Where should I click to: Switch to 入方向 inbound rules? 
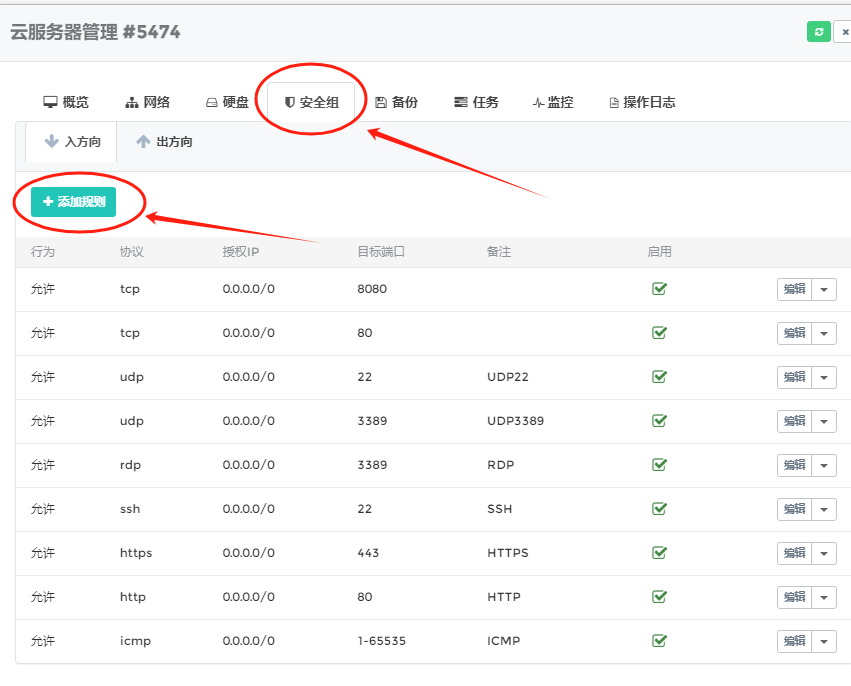(x=72, y=142)
